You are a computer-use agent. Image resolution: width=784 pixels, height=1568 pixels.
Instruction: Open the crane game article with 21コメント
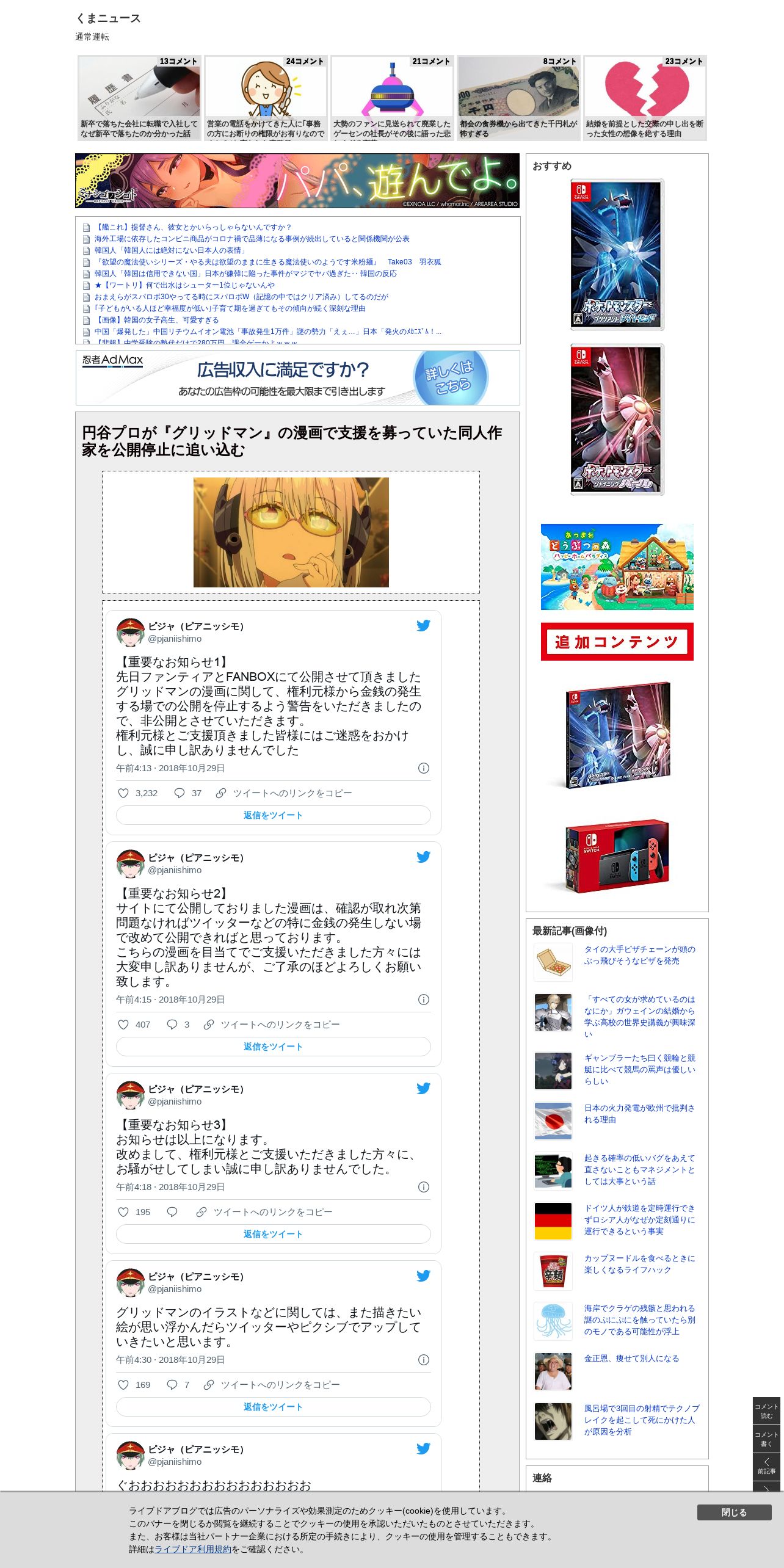click(392, 98)
